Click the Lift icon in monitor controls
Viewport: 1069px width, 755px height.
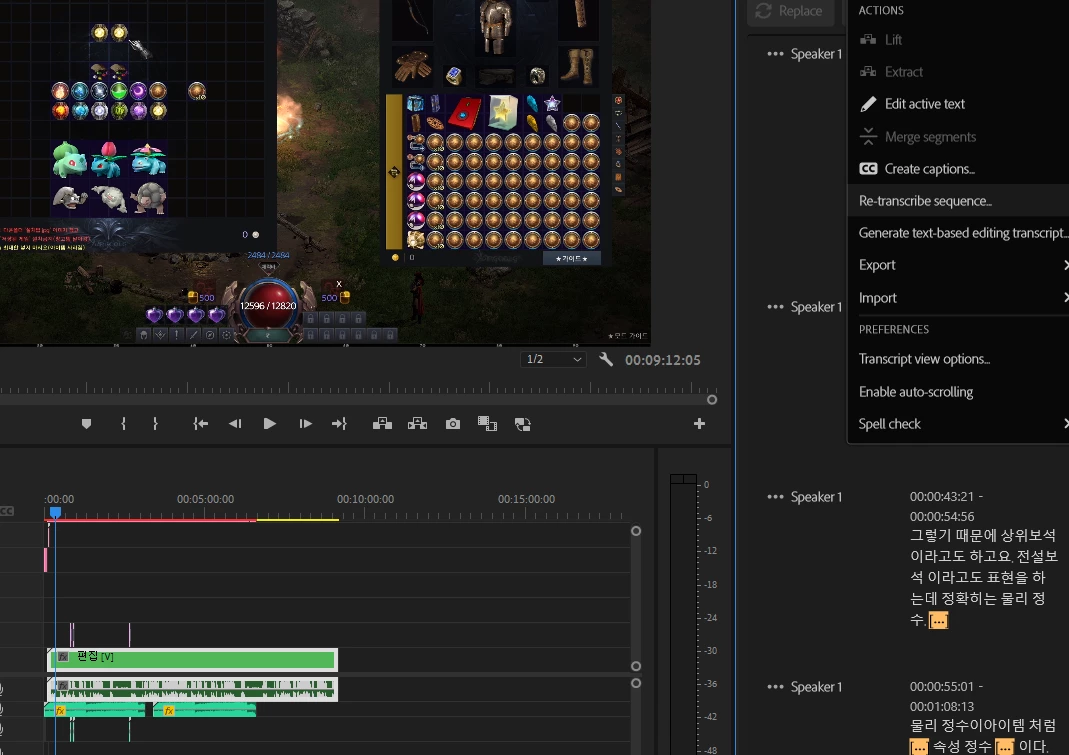382,424
